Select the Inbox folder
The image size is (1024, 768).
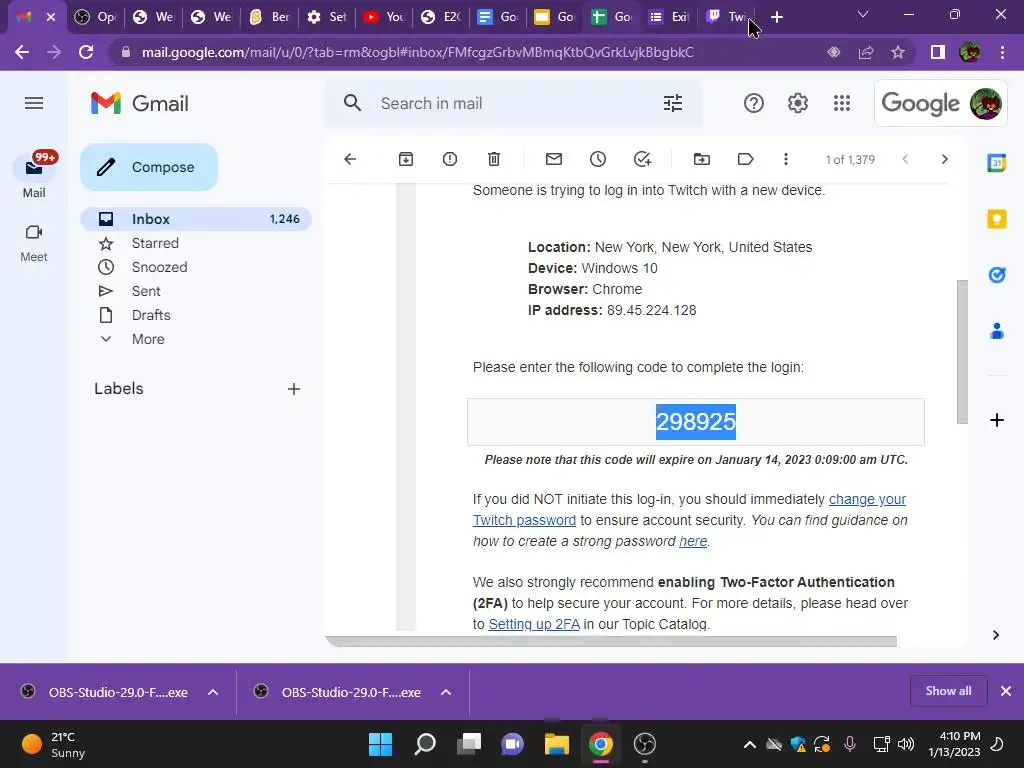[196, 219]
